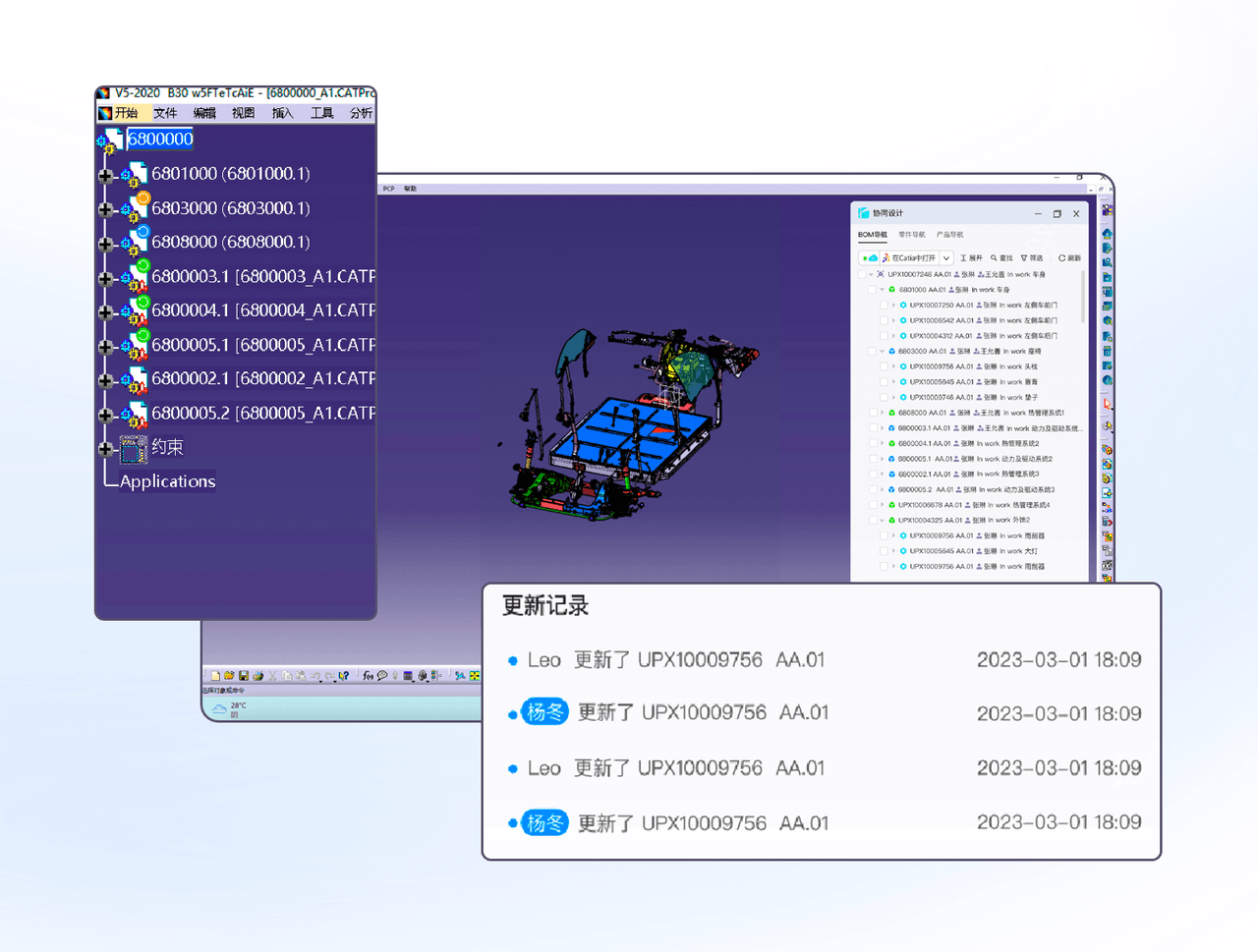Click the What's This help cursor icon
1258x952 pixels.
click(344, 676)
